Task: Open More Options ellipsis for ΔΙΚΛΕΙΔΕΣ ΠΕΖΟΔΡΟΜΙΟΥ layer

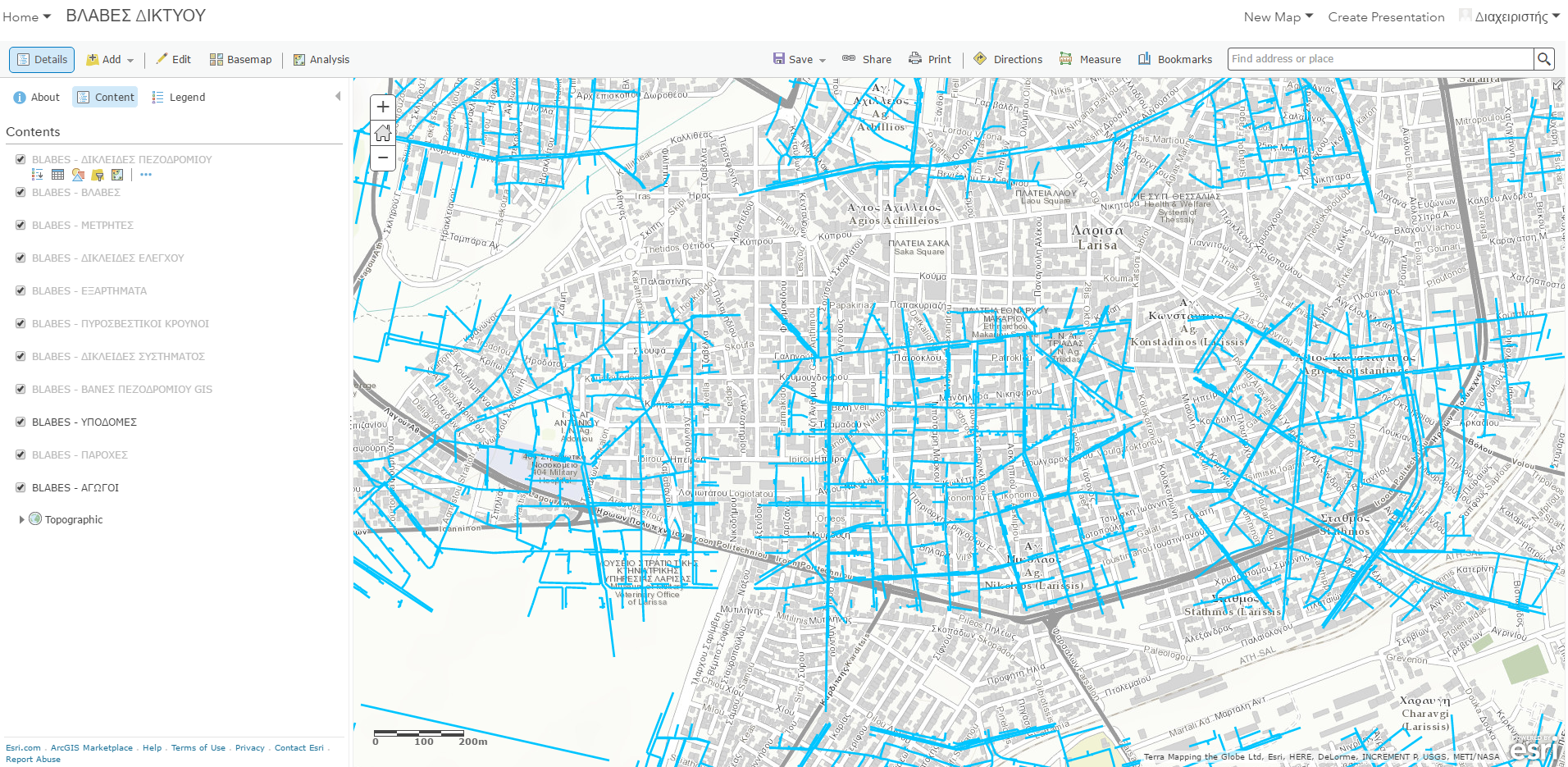Action: 146,175
